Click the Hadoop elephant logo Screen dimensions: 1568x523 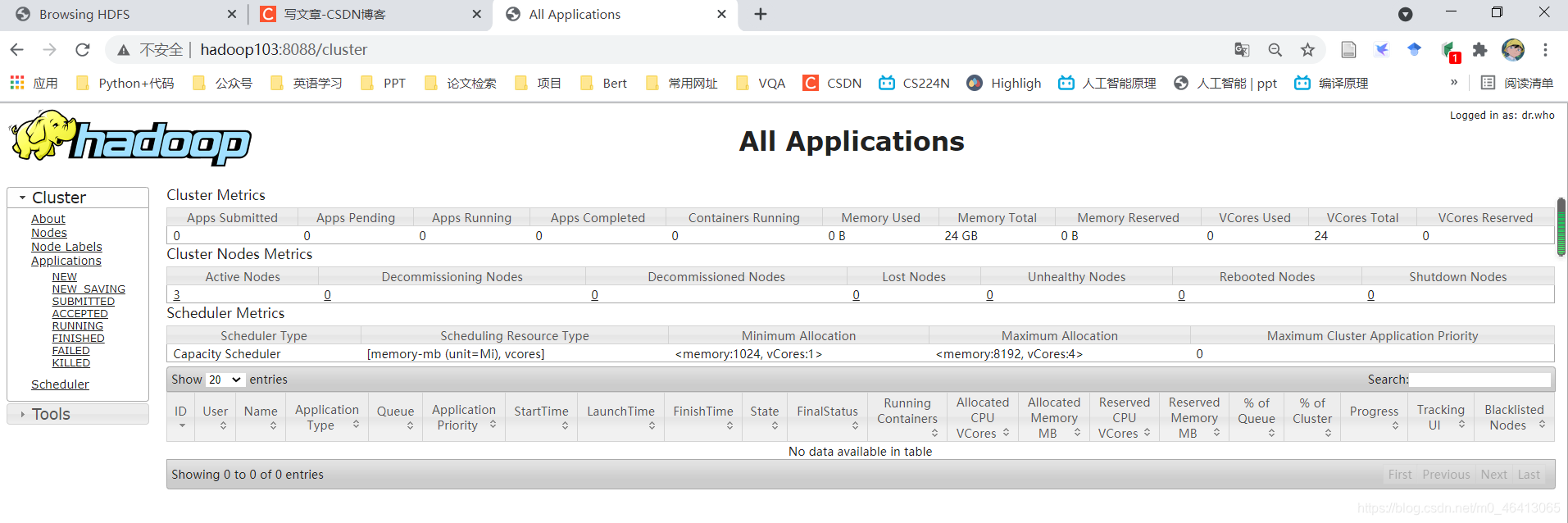[131, 138]
